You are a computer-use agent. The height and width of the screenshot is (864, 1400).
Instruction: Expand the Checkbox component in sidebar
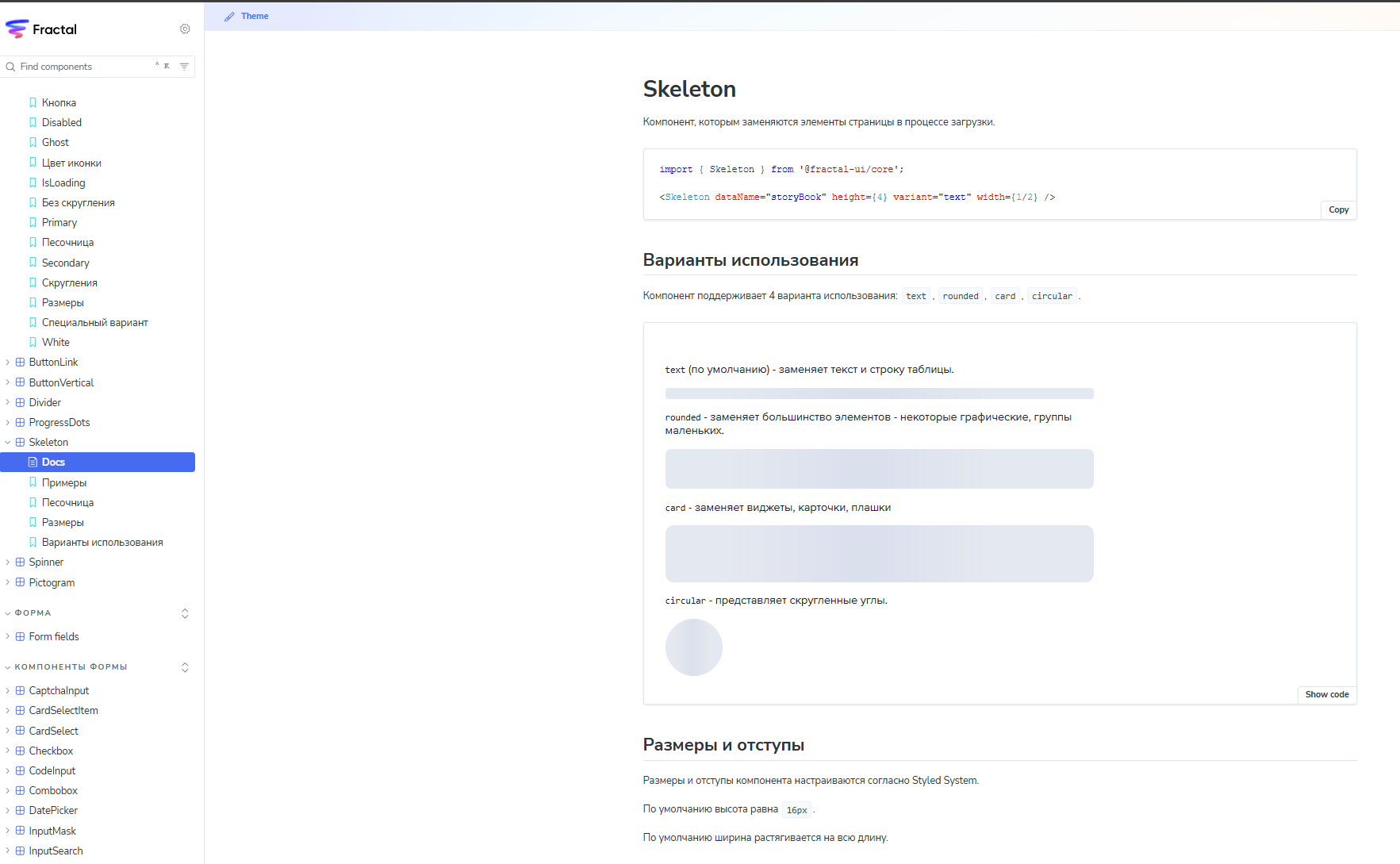coord(8,751)
